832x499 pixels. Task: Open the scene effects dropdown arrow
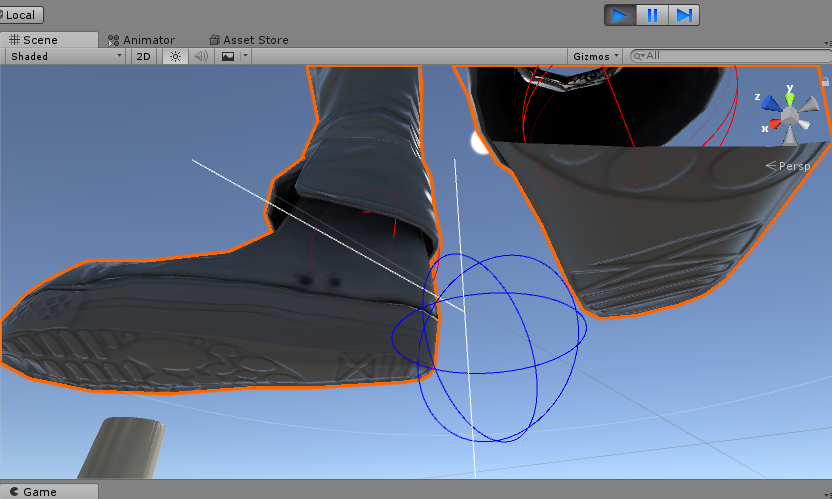pyautogui.click(x=245, y=57)
